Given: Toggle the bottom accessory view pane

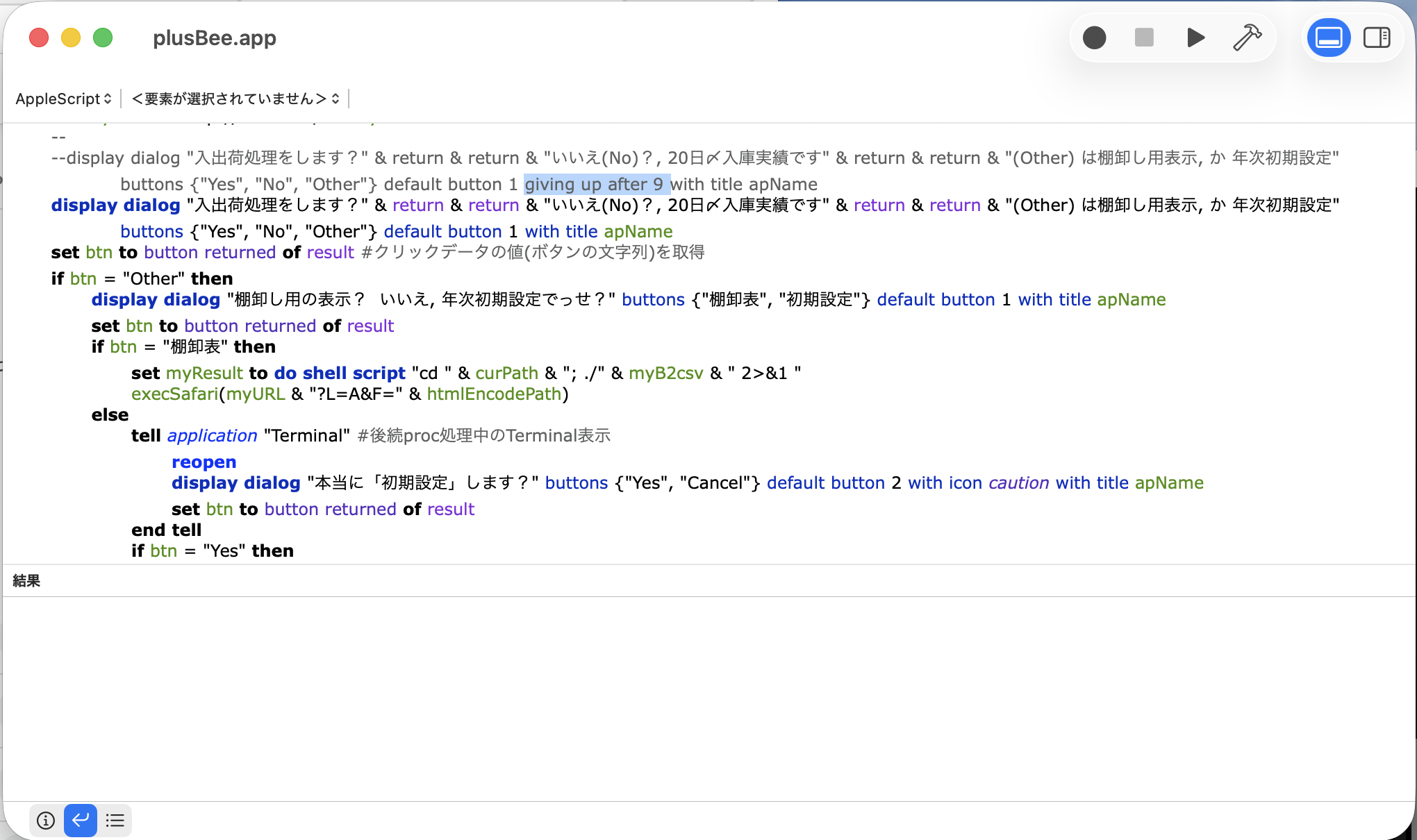Looking at the screenshot, I should (x=1328, y=37).
